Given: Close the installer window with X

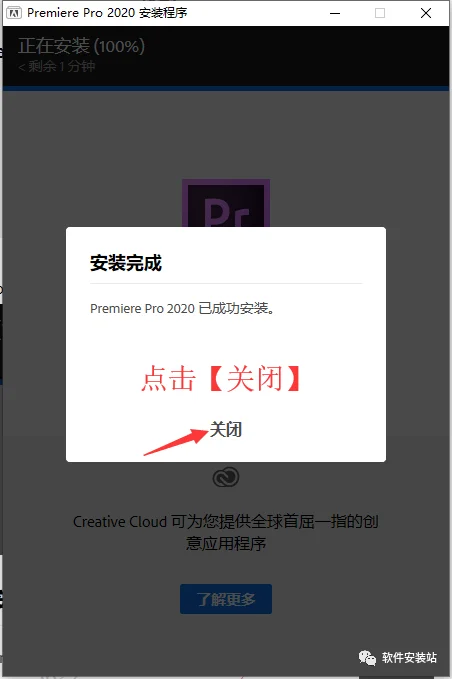Looking at the screenshot, I should (x=426, y=13).
